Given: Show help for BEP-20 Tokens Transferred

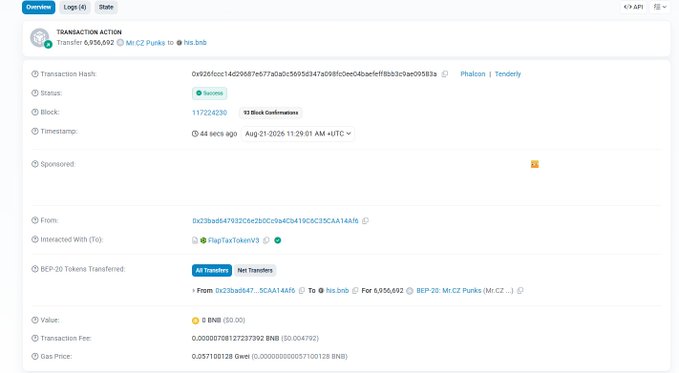Looking at the screenshot, I should pyautogui.click(x=35, y=269).
